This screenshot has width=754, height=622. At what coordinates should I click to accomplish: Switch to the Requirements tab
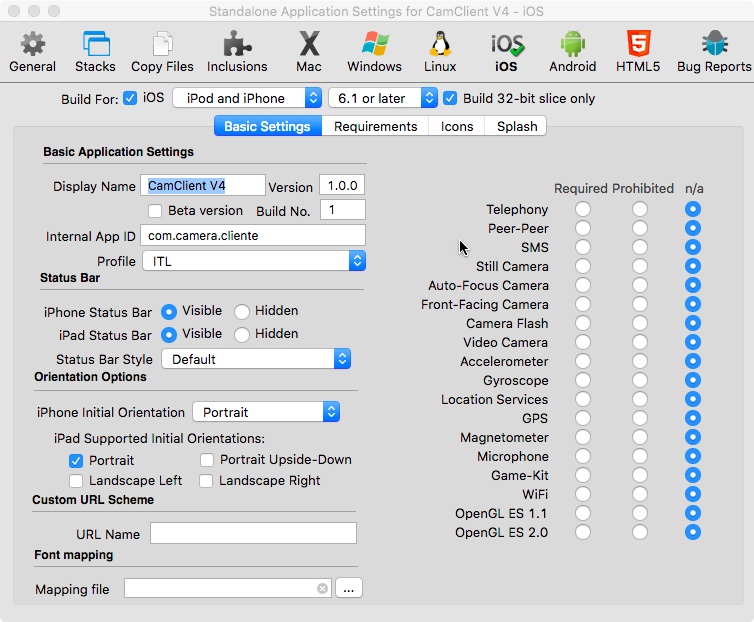point(375,127)
